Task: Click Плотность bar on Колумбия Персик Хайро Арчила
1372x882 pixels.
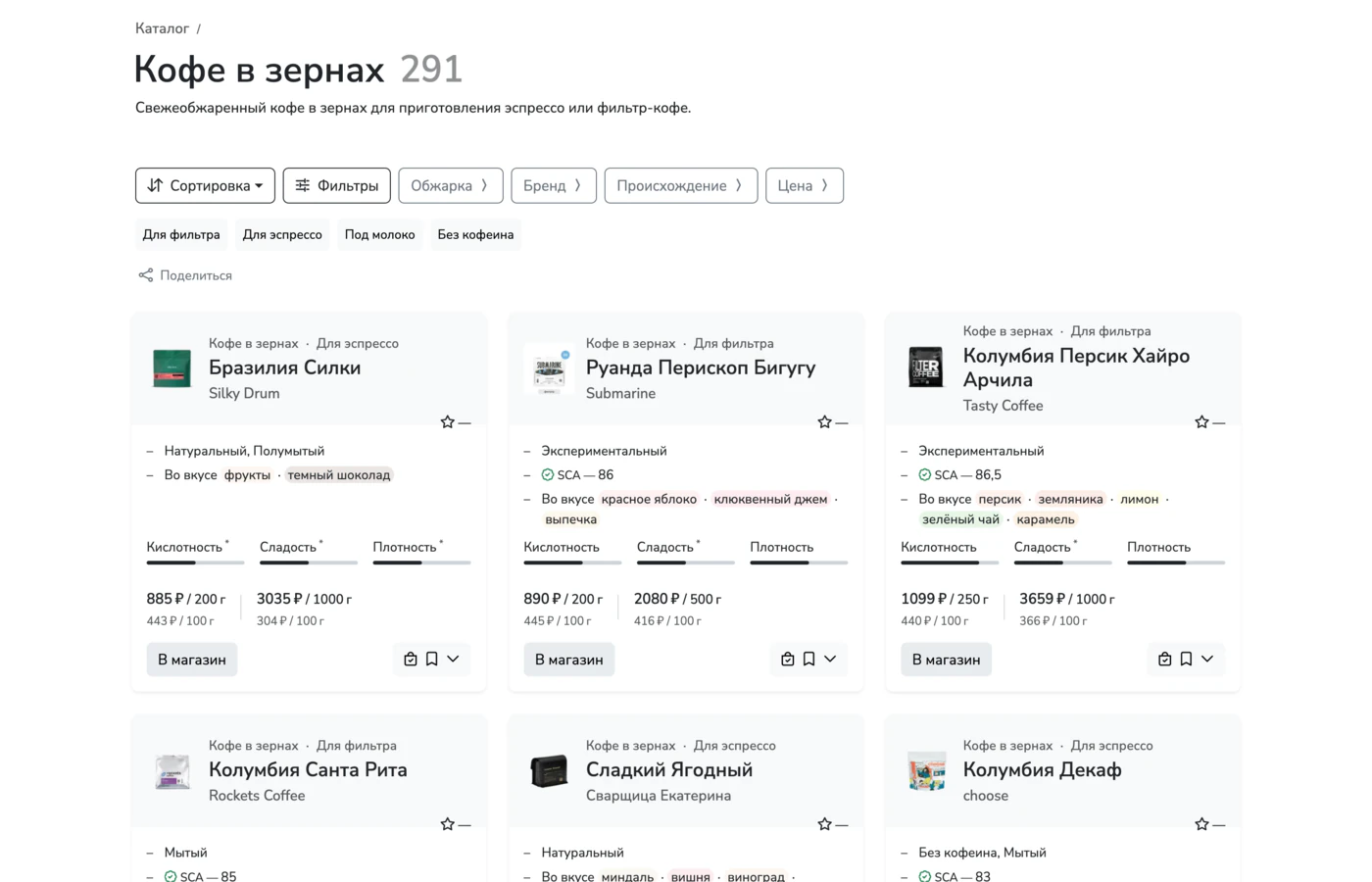Action: pyautogui.click(x=1176, y=563)
